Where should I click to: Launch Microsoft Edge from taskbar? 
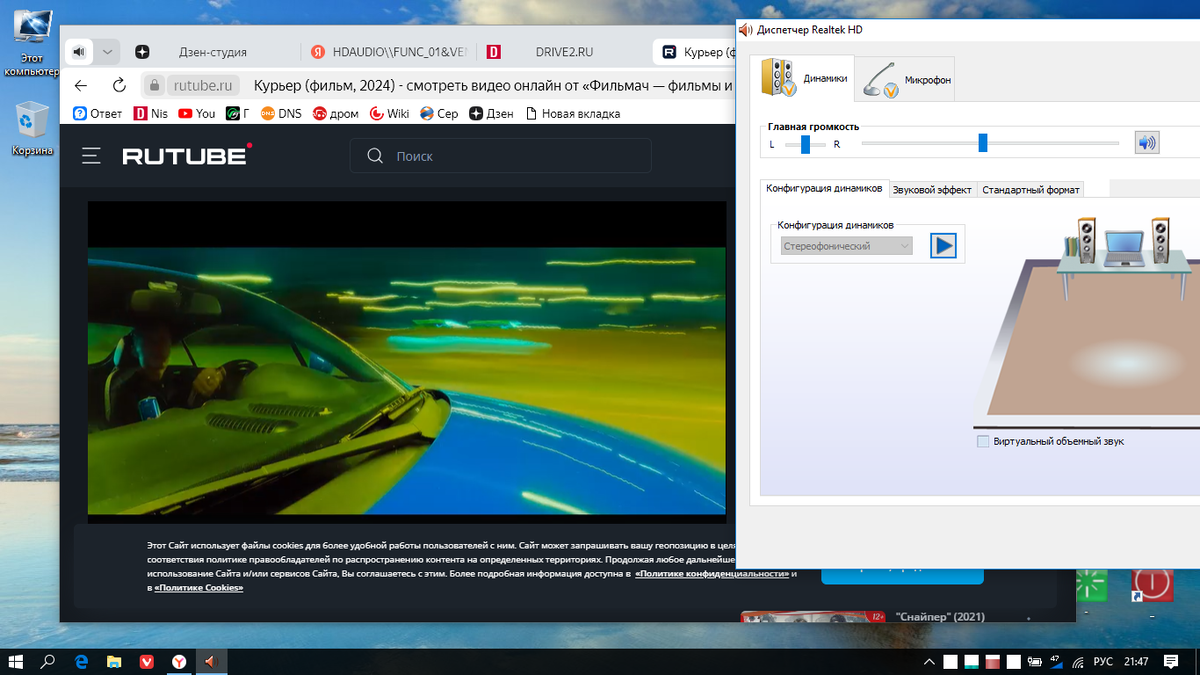(x=81, y=661)
